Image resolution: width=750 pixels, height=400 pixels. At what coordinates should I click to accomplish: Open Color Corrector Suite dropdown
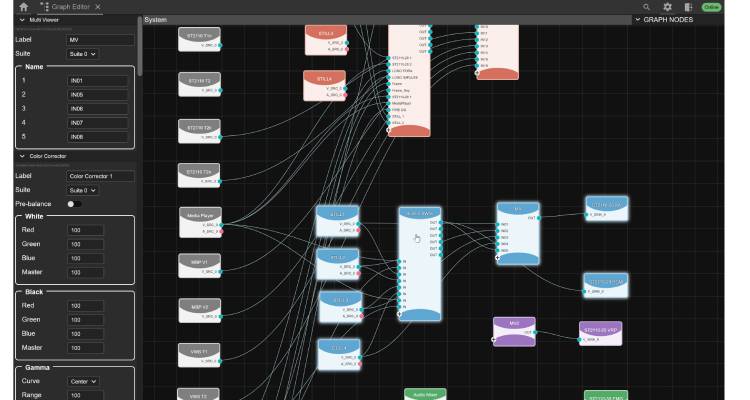tap(84, 190)
